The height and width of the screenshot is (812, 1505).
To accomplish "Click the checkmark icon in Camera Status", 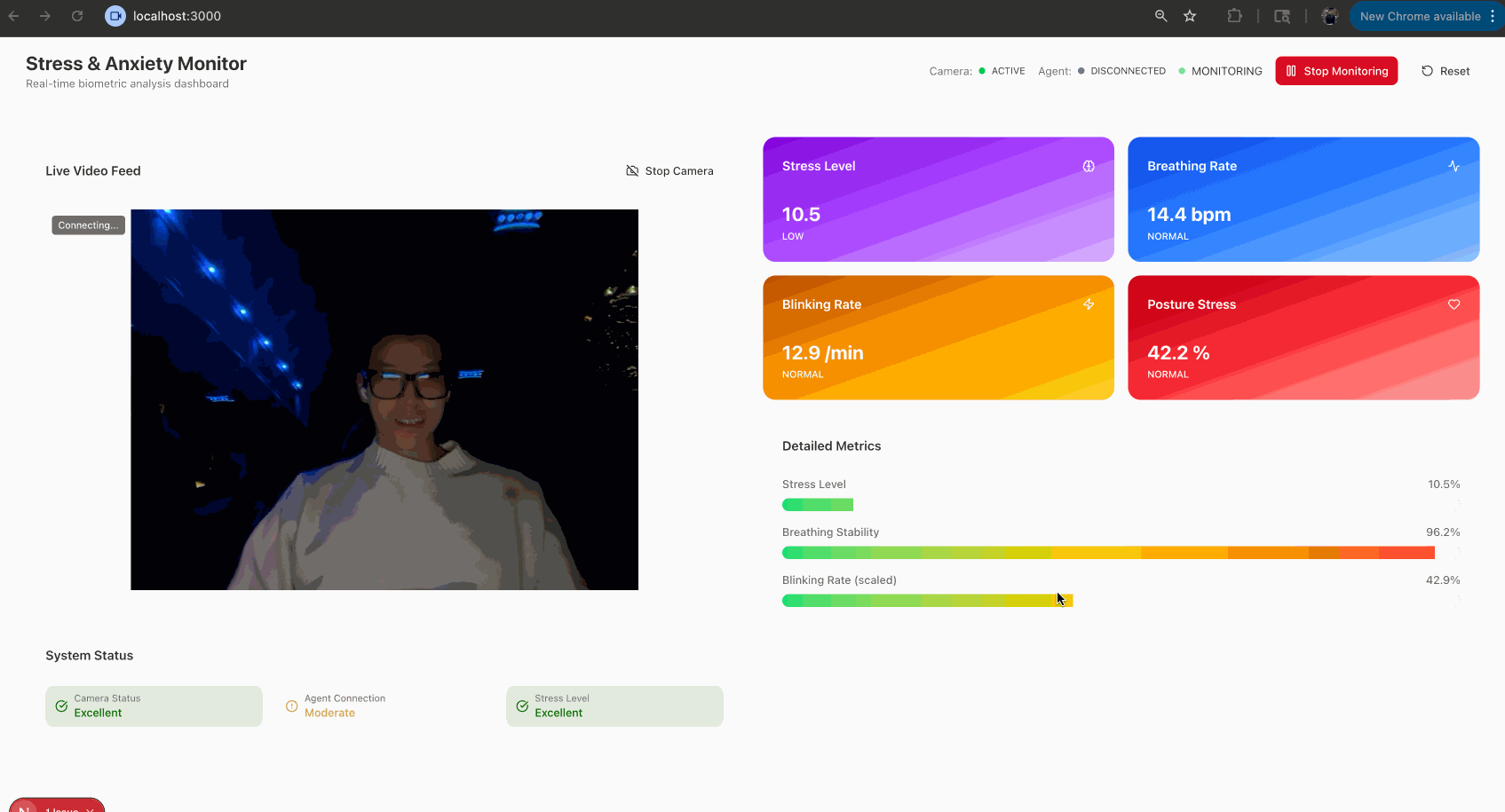I will 61,706.
